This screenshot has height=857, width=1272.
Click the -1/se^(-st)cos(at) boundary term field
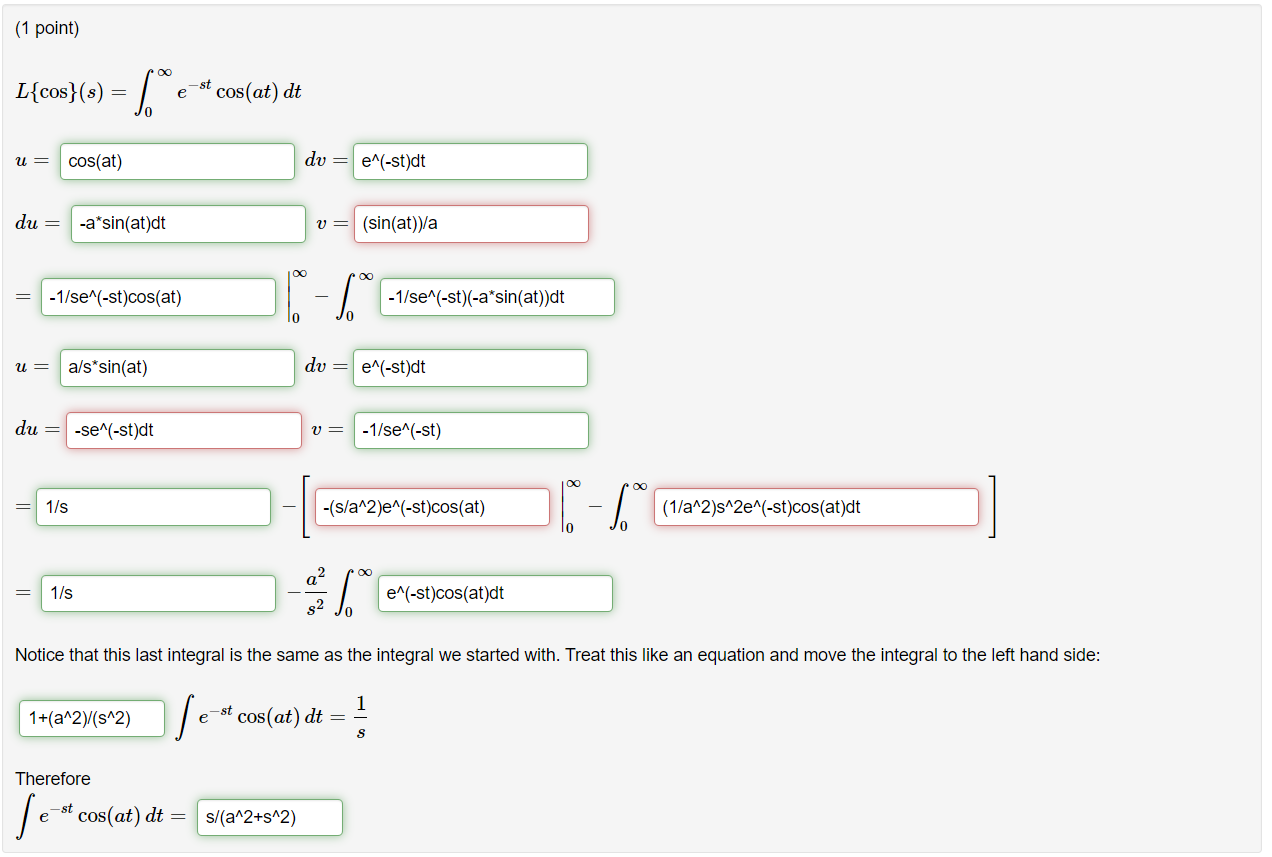(x=158, y=296)
